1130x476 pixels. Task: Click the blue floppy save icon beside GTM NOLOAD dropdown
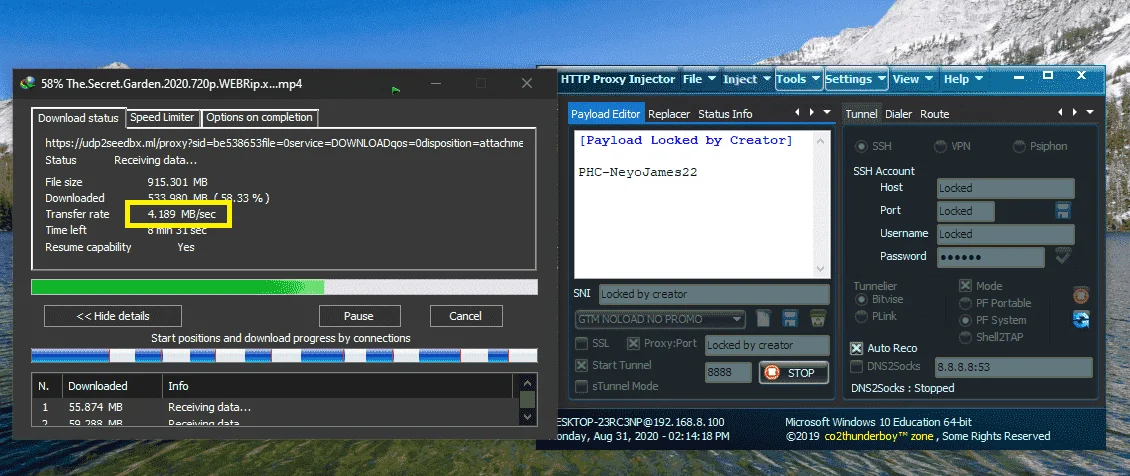(x=790, y=318)
